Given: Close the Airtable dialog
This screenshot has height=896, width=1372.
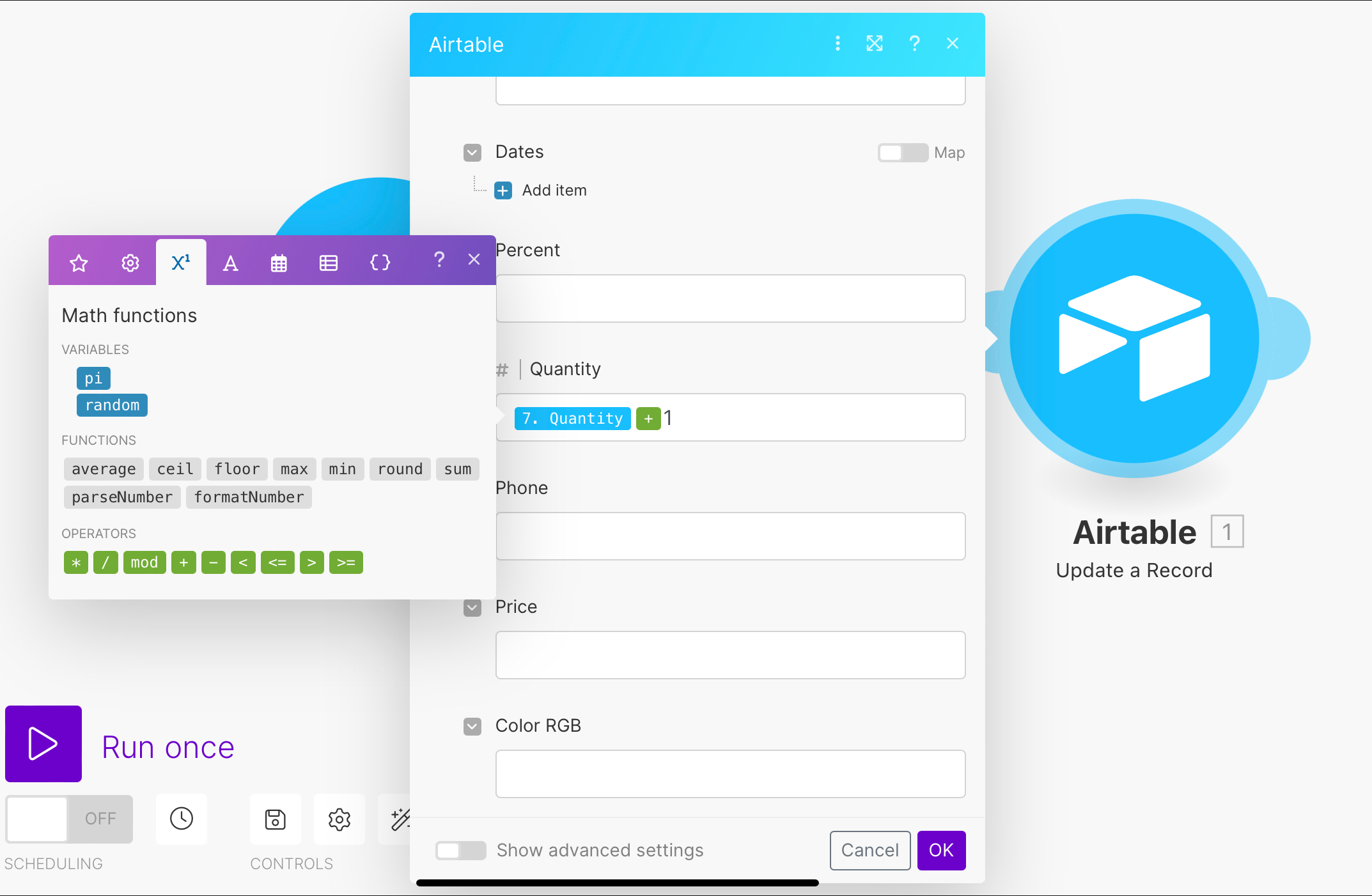Looking at the screenshot, I should (953, 43).
